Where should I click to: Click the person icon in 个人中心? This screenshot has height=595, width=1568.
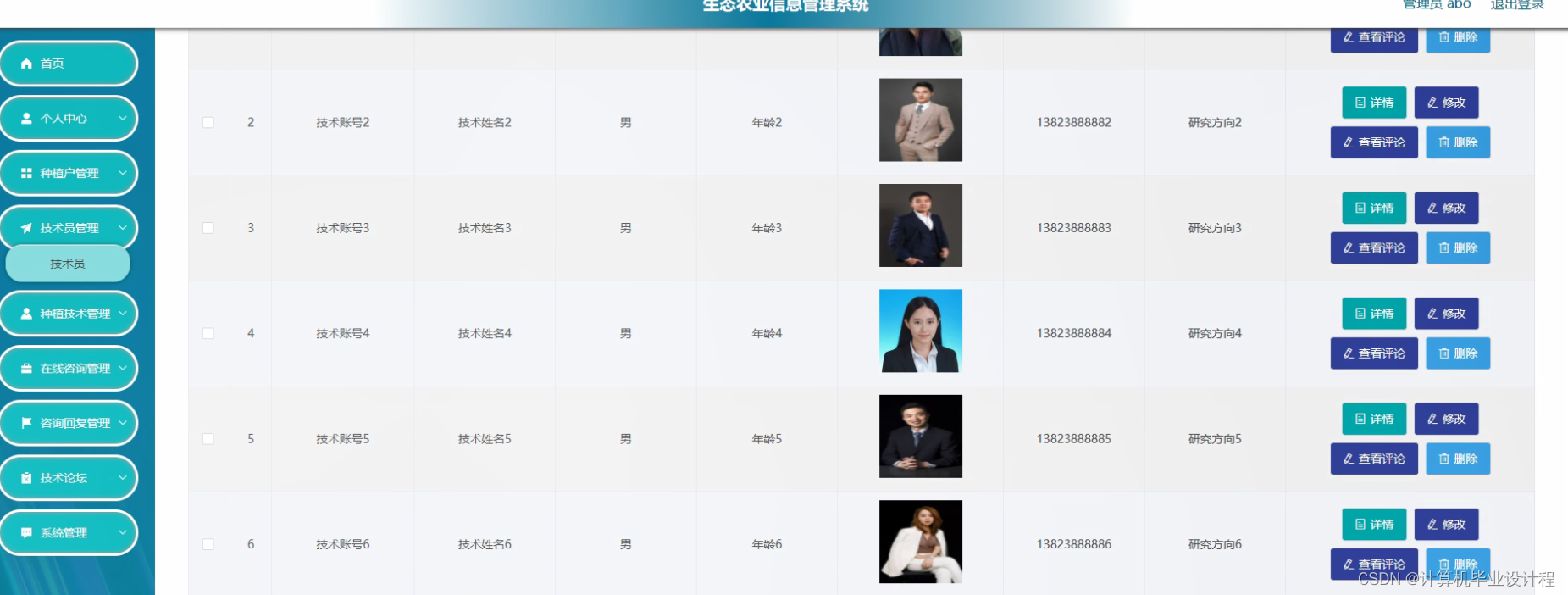(26, 119)
